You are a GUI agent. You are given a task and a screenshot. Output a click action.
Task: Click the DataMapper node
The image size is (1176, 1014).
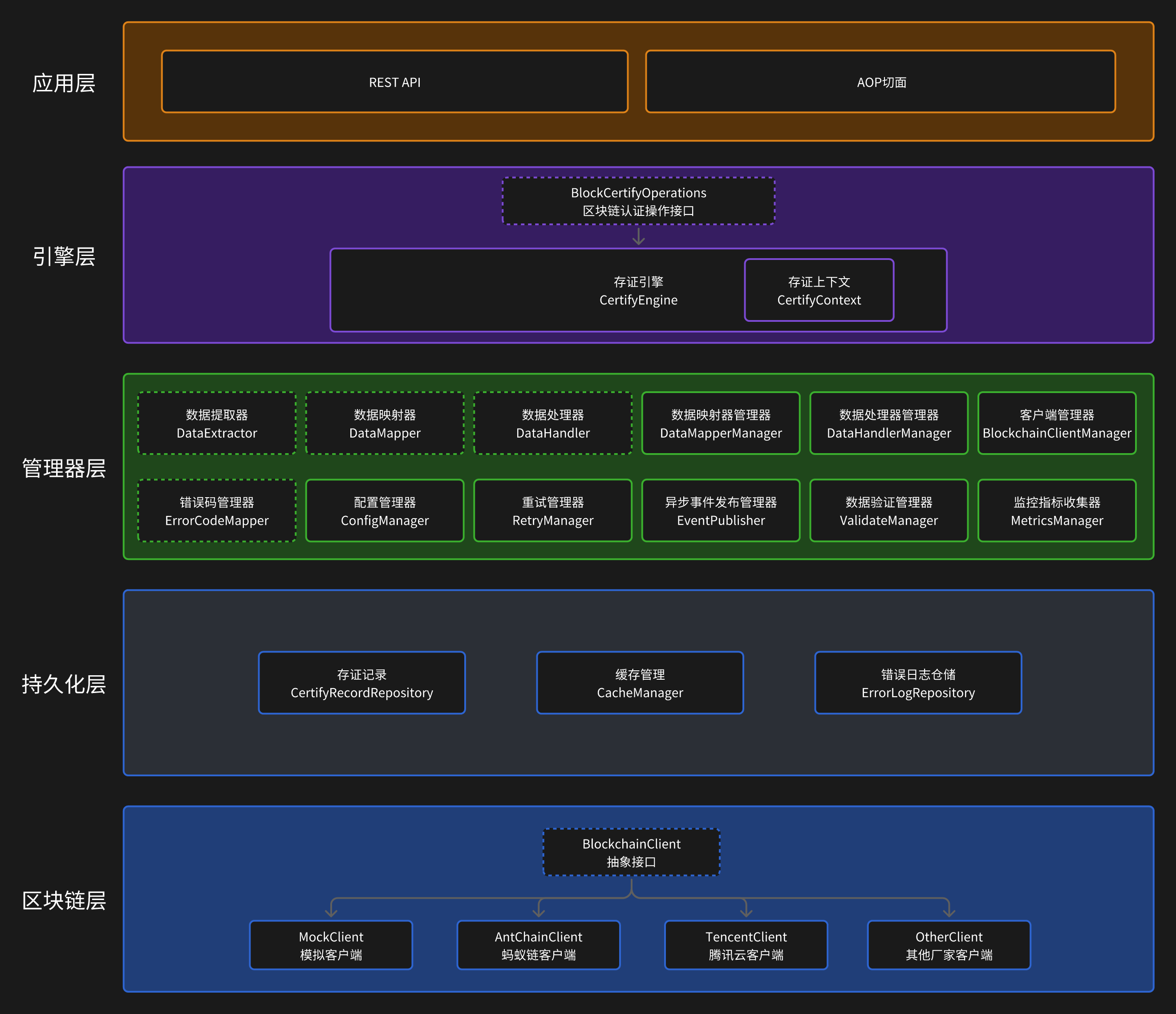[385, 423]
